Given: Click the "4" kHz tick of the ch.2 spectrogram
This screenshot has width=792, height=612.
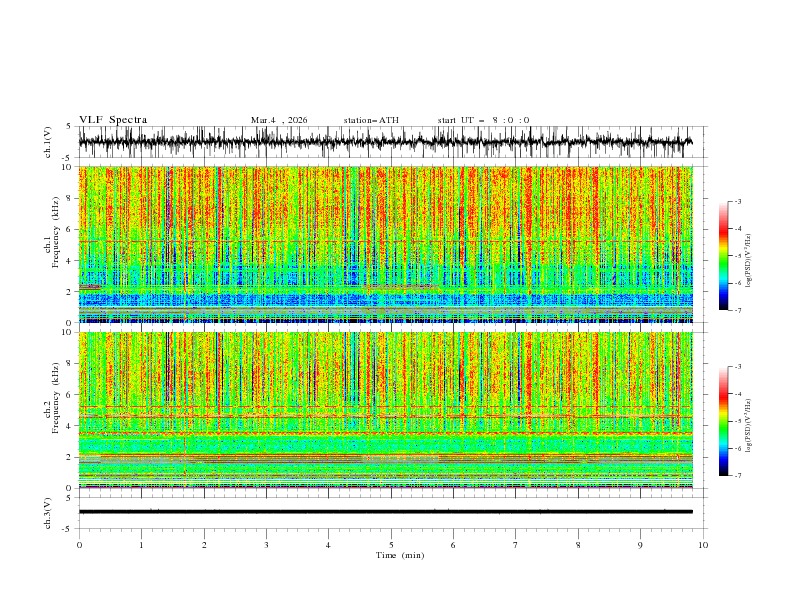Looking at the screenshot, I should (69, 426).
